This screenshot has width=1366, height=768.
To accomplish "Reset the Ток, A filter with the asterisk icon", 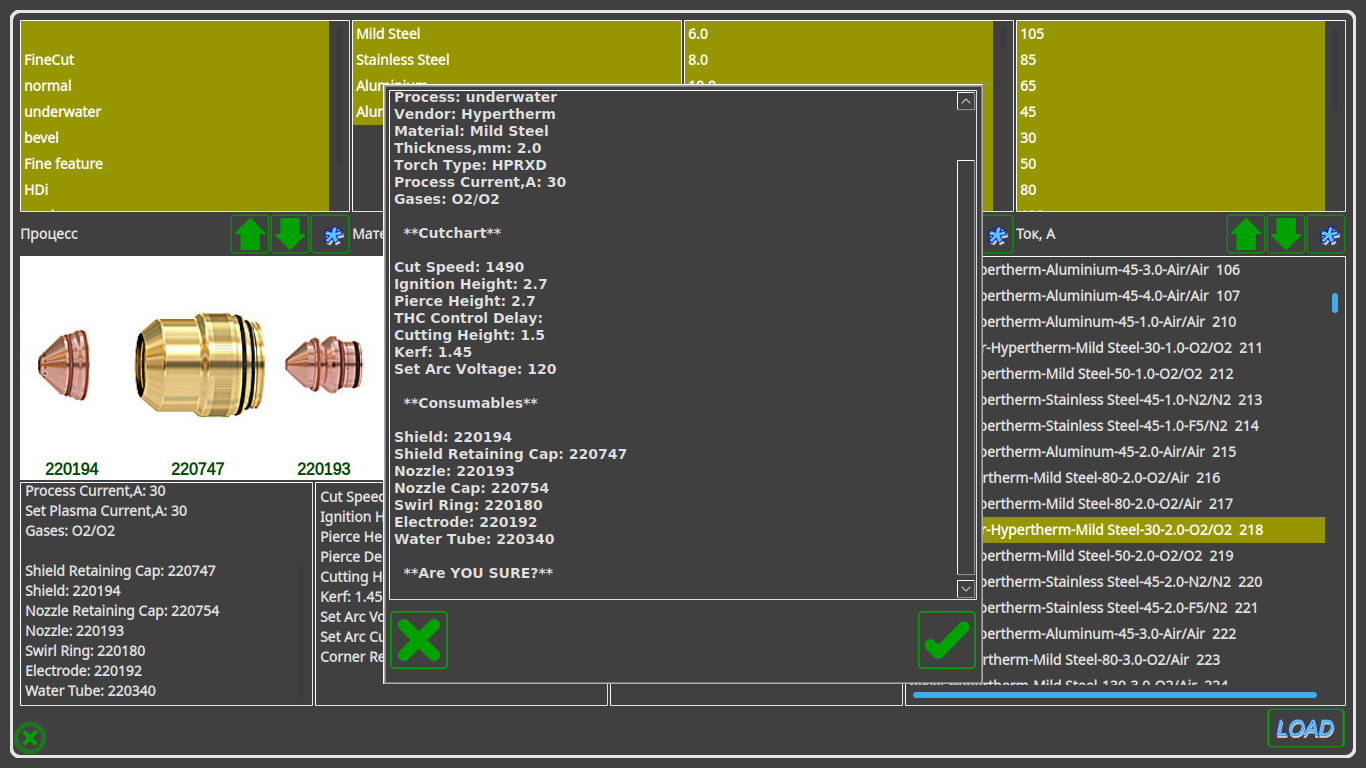I will point(1327,235).
